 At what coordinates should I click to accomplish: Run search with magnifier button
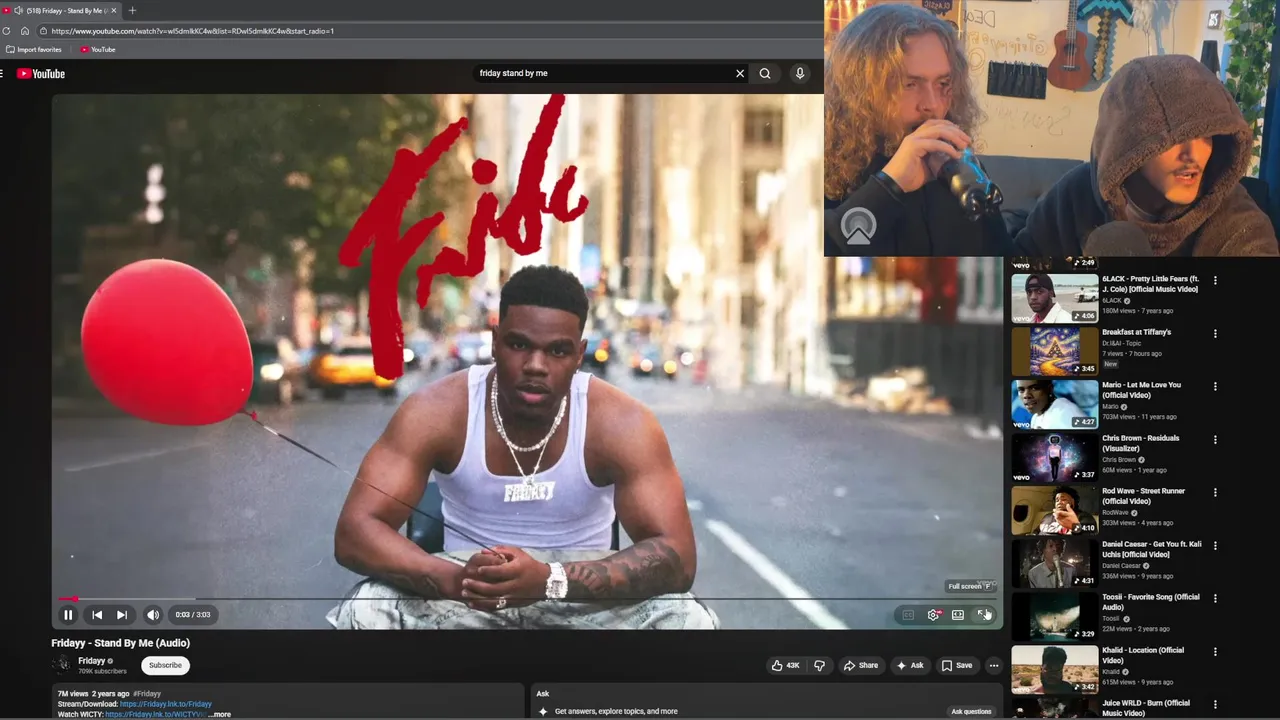point(765,73)
